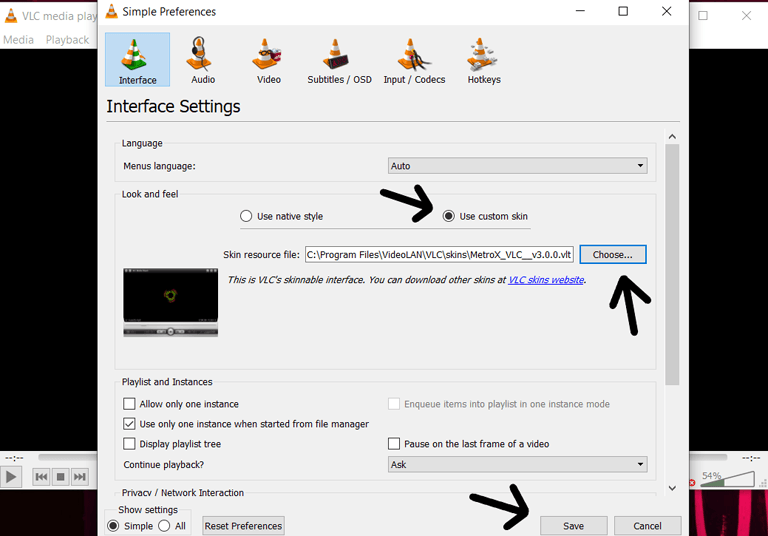This screenshot has width=768, height=536.
Task: Minimize the Simple Preferences window
Action: (x=580, y=11)
